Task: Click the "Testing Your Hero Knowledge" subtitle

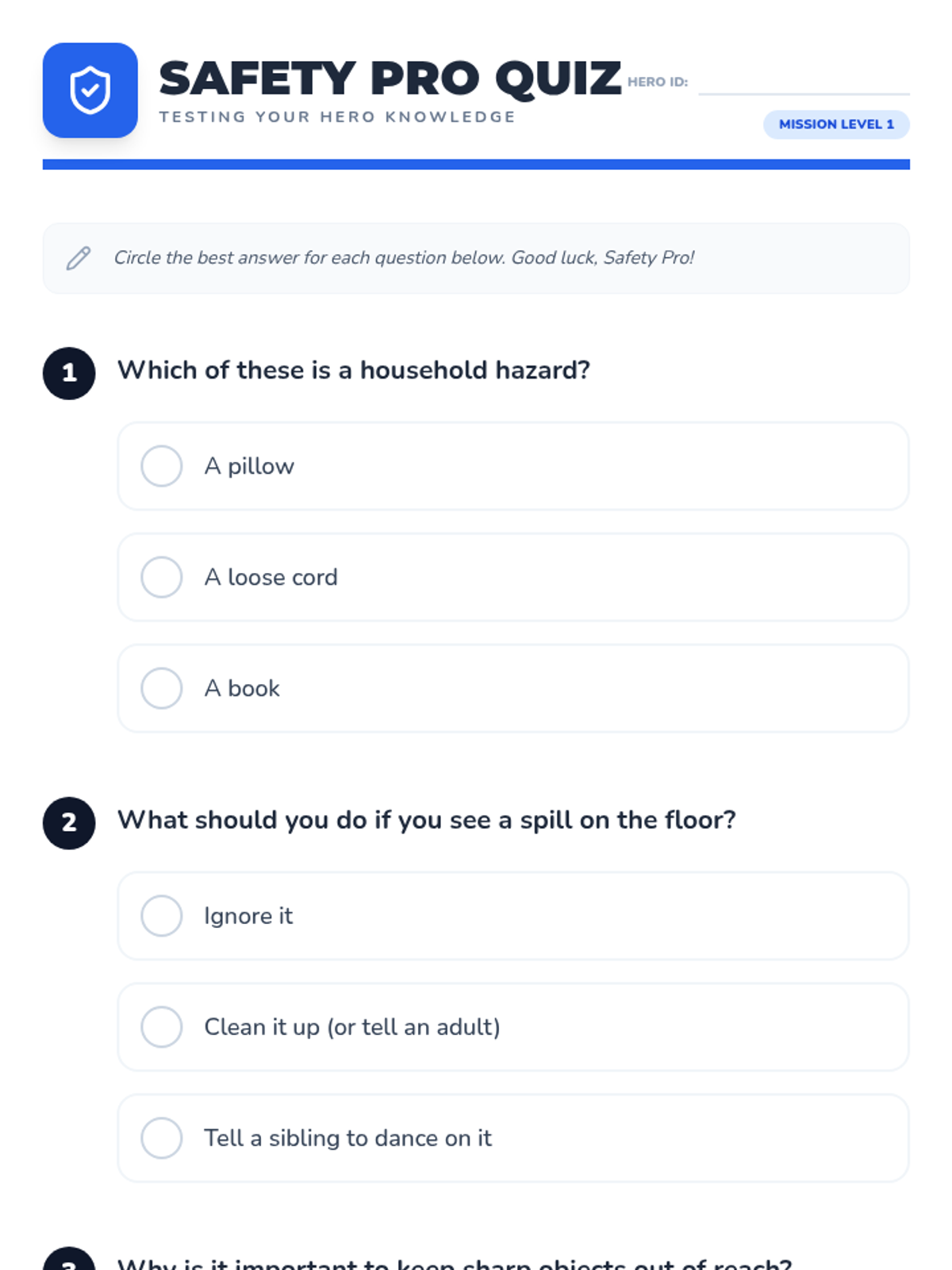Action: pyautogui.click(x=337, y=117)
